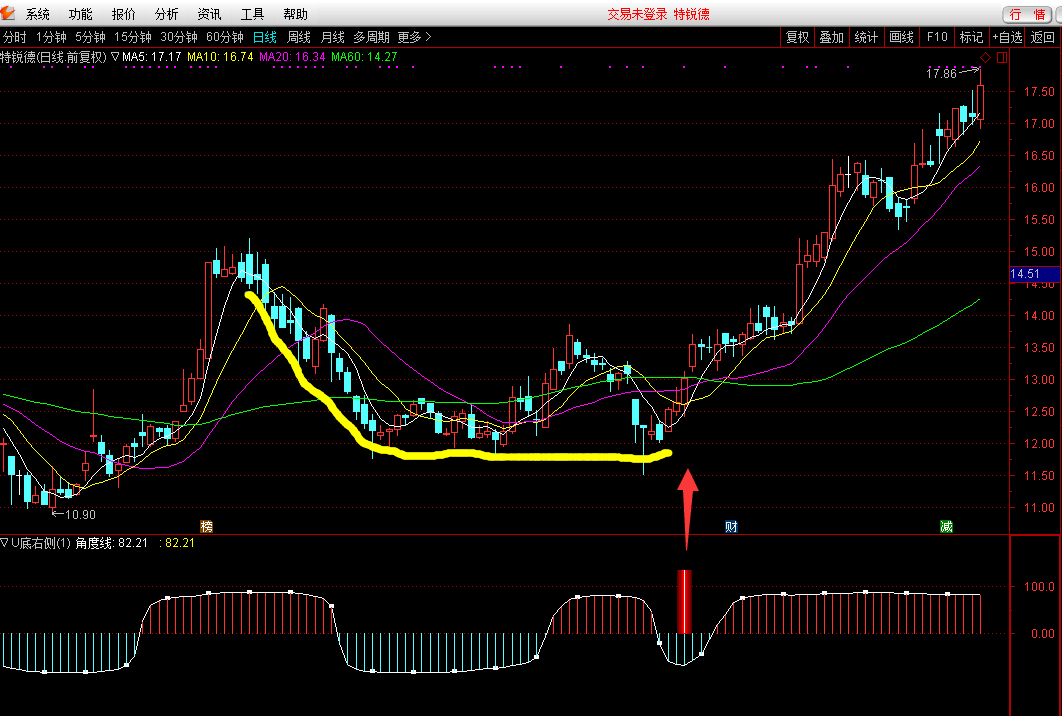
Task: Switch to the 1分钟 period tab
Action: (x=51, y=37)
